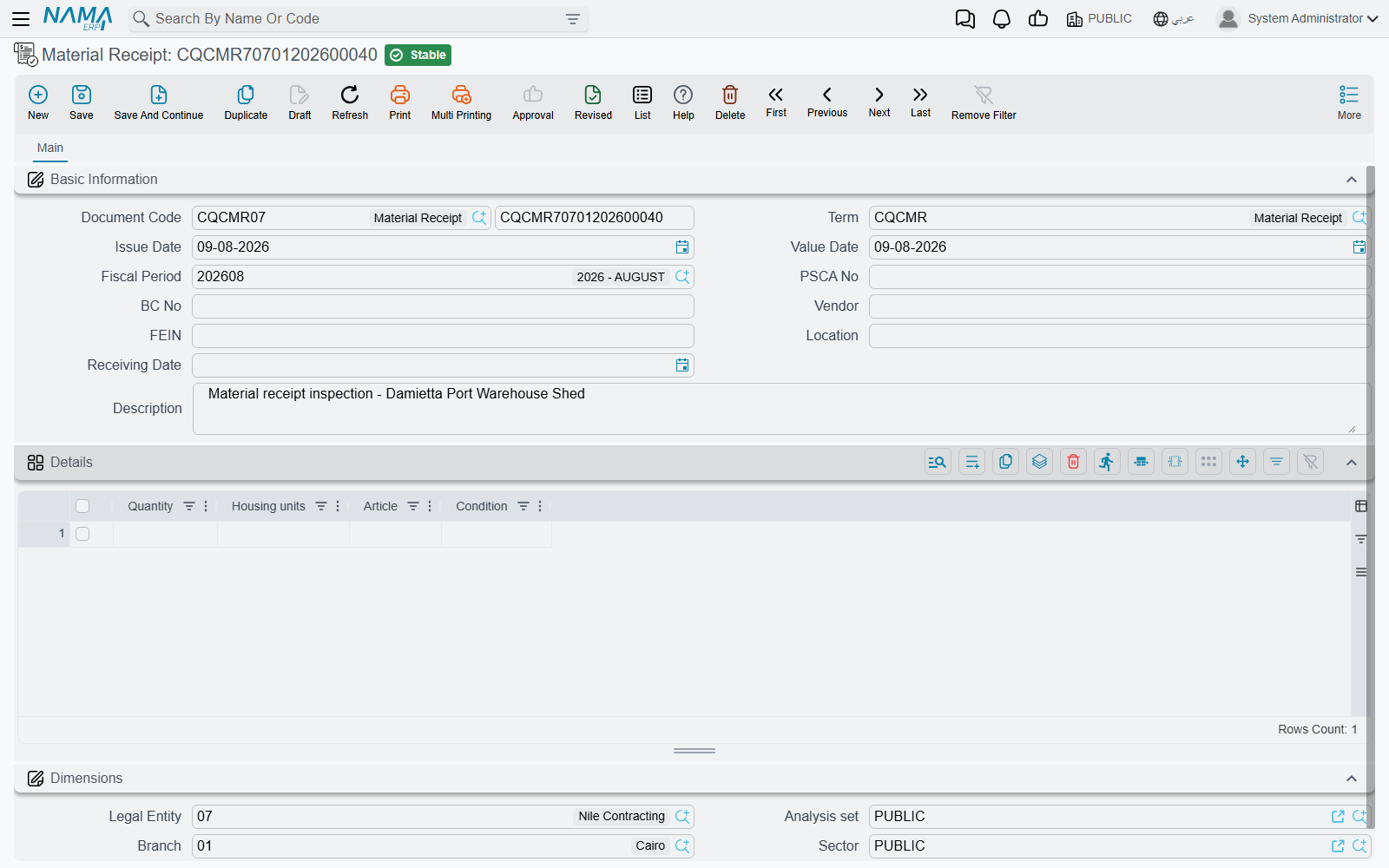Filter the Housing units column

pos(321,506)
